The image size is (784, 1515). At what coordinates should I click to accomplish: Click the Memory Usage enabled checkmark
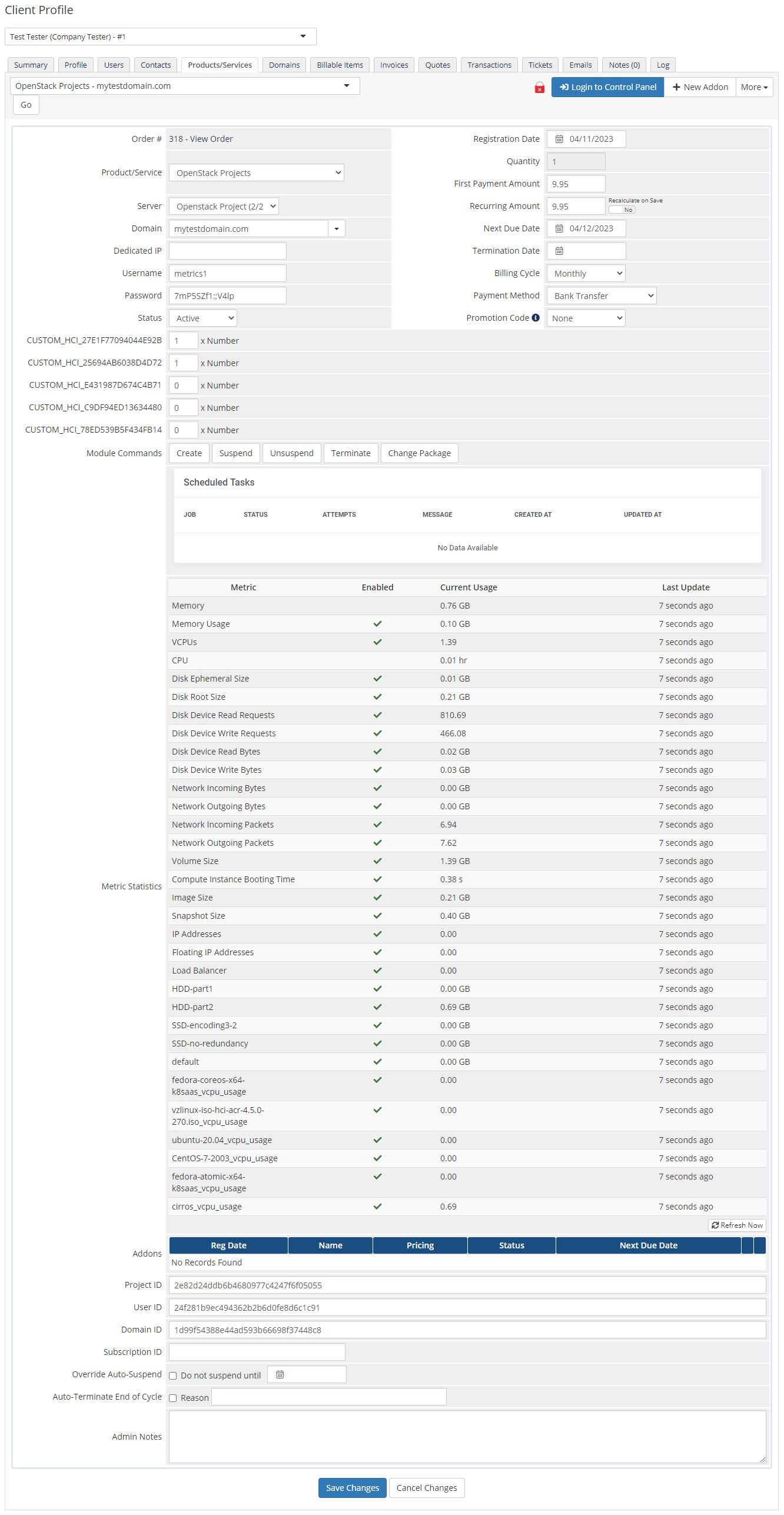coord(377,624)
